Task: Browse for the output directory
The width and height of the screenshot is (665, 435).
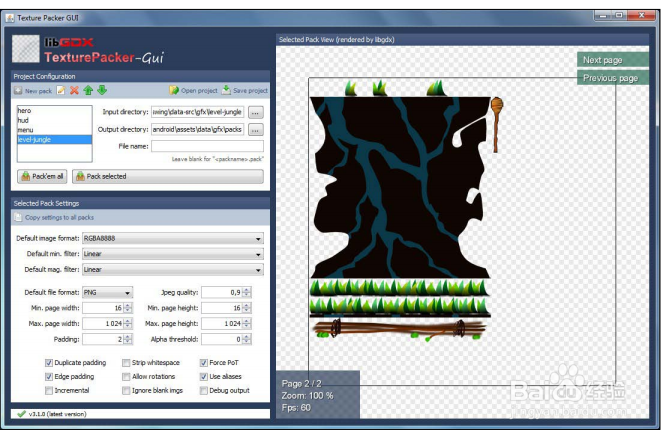Action: (x=255, y=130)
